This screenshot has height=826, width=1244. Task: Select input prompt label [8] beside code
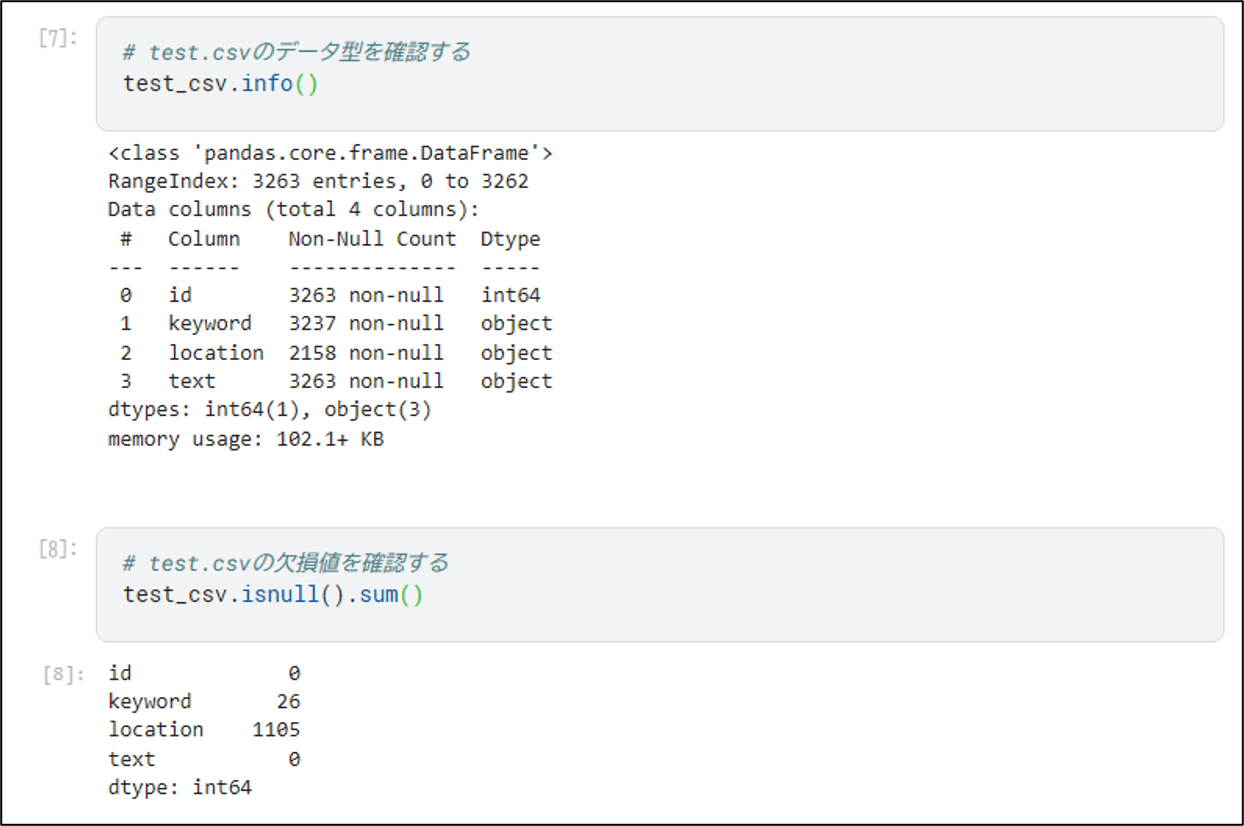tap(57, 548)
